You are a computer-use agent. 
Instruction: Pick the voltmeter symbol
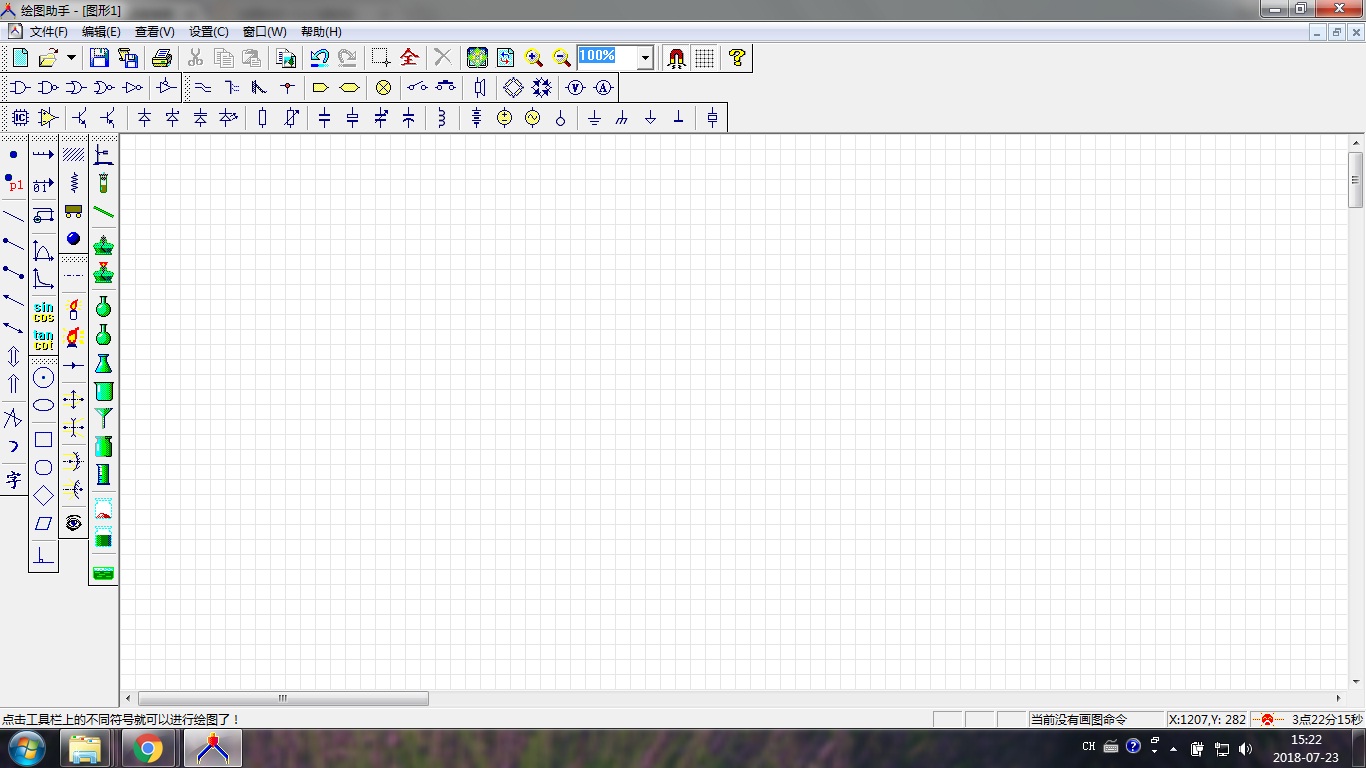575,88
